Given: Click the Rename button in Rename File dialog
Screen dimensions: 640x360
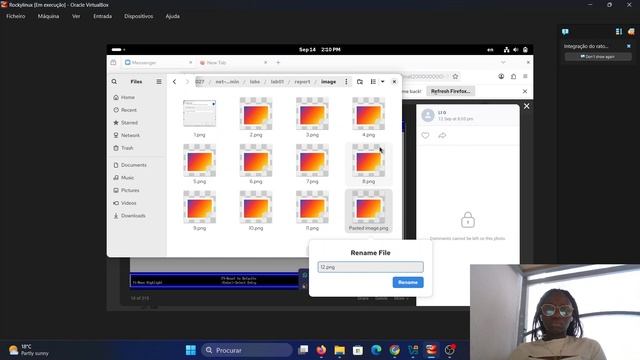Looking at the screenshot, I should pos(408,282).
